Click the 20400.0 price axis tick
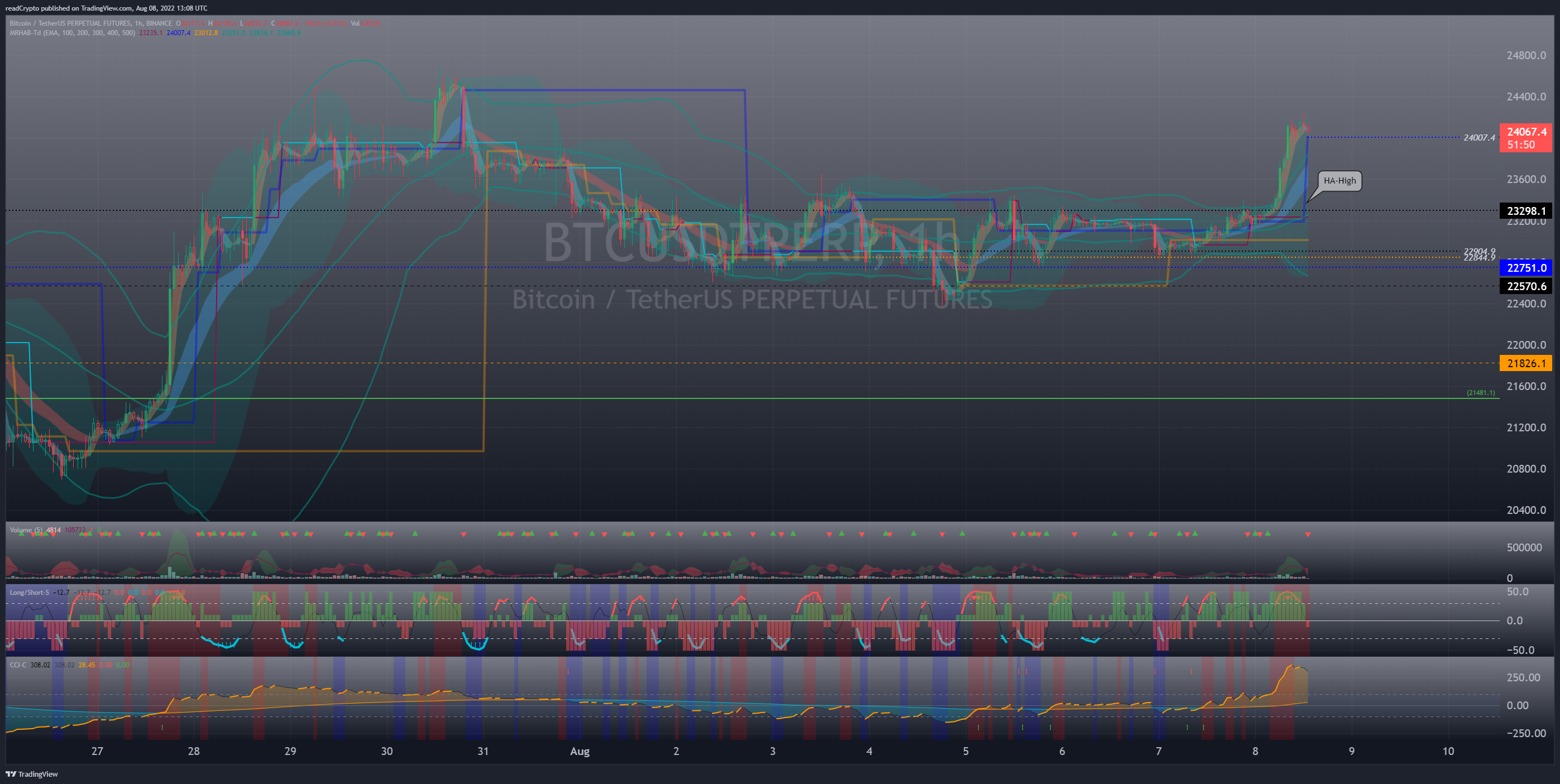 (1526, 510)
